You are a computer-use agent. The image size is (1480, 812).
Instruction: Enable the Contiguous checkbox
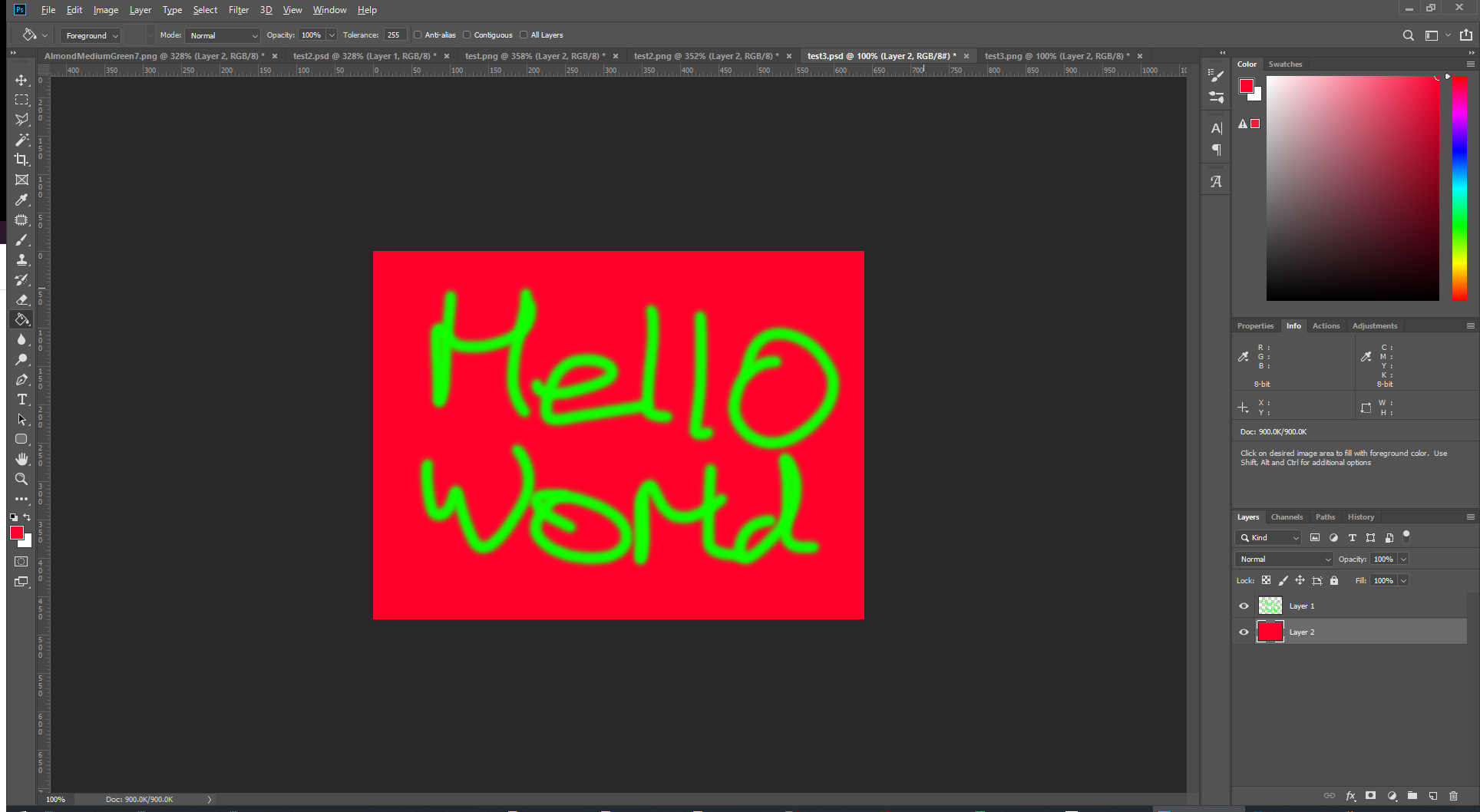tap(467, 35)
